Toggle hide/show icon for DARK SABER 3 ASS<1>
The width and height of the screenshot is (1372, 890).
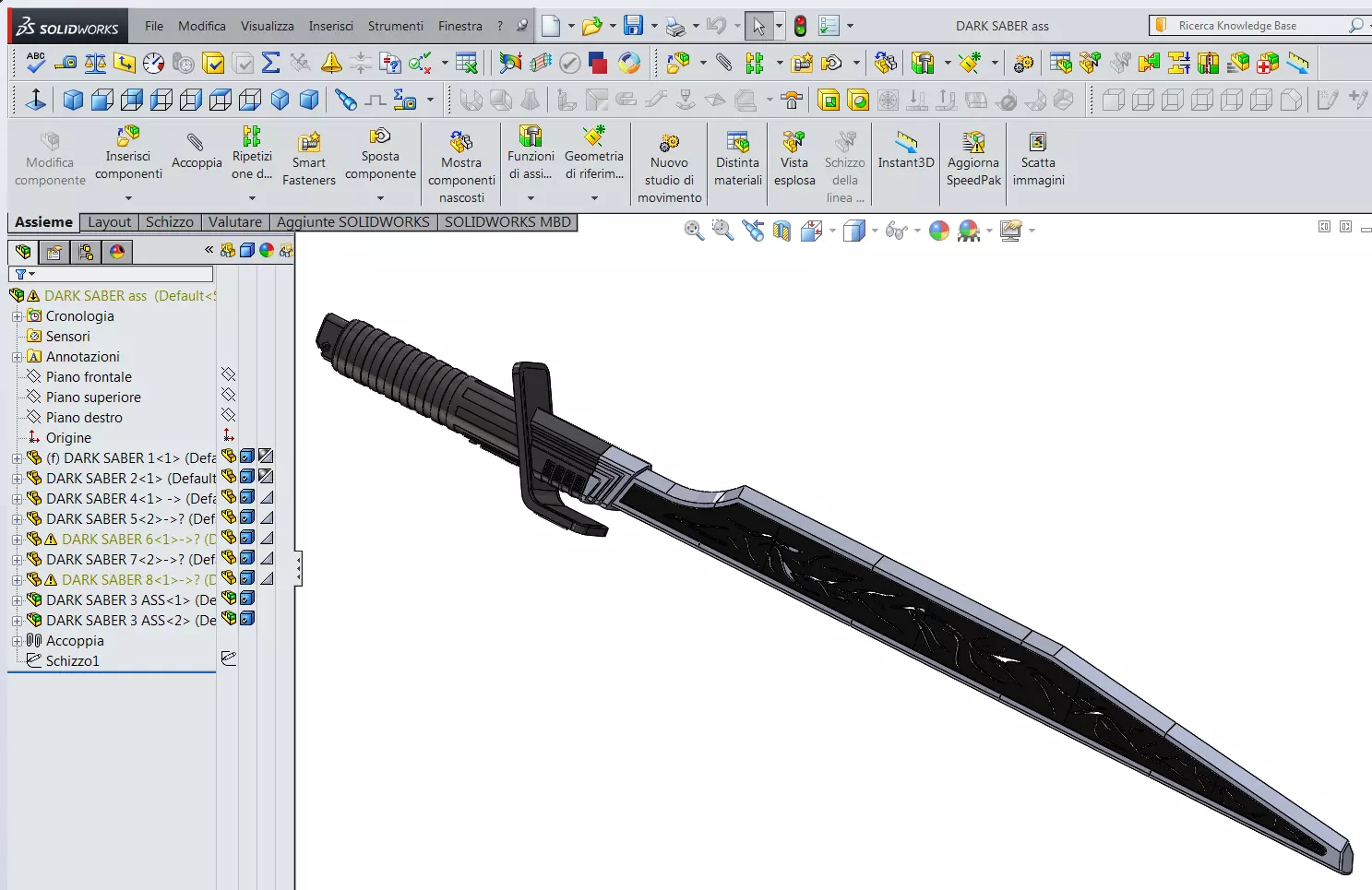click(x=228, y=598)
